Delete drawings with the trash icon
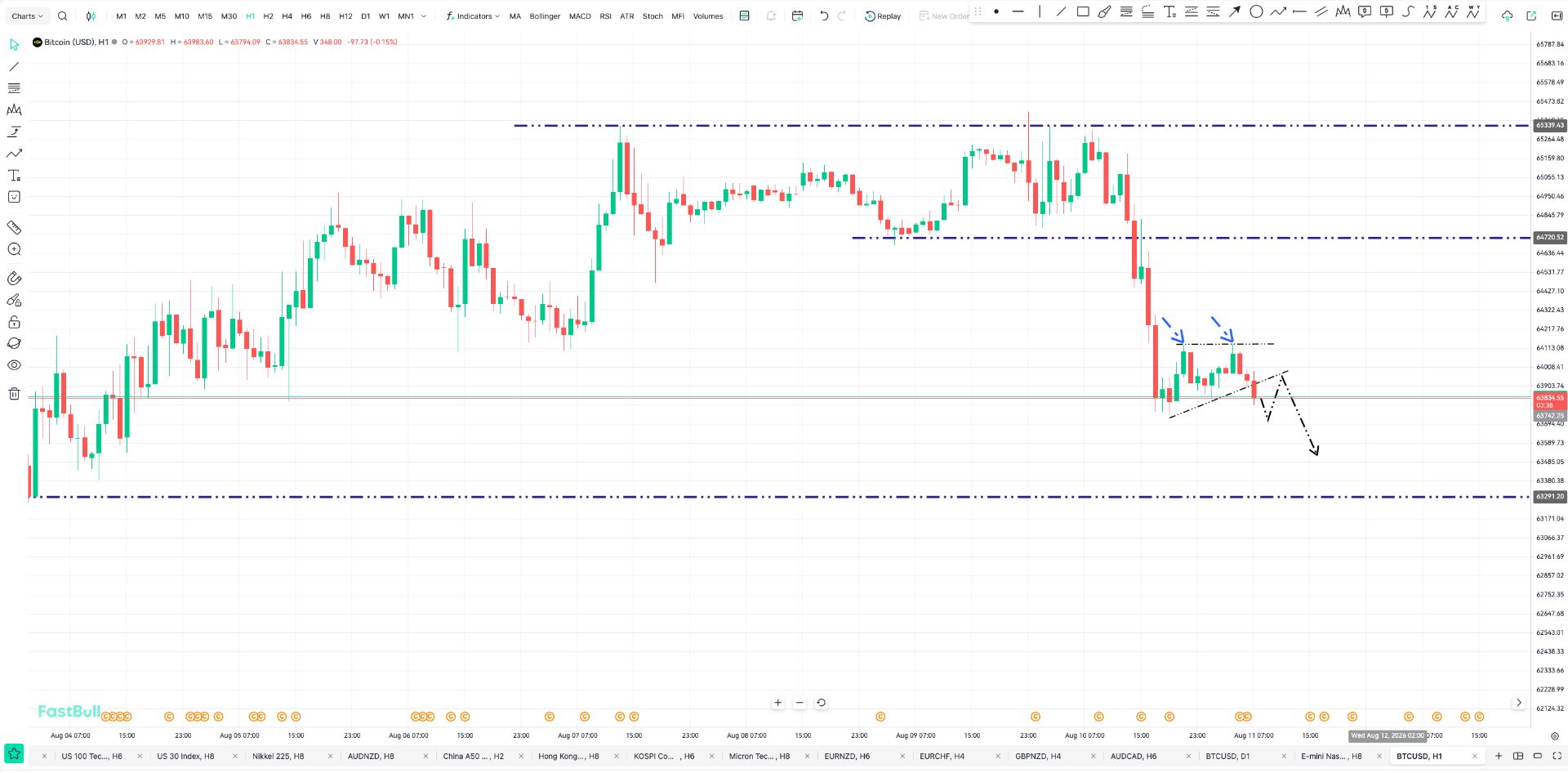 pyautogui.click(x=14, y=394)
